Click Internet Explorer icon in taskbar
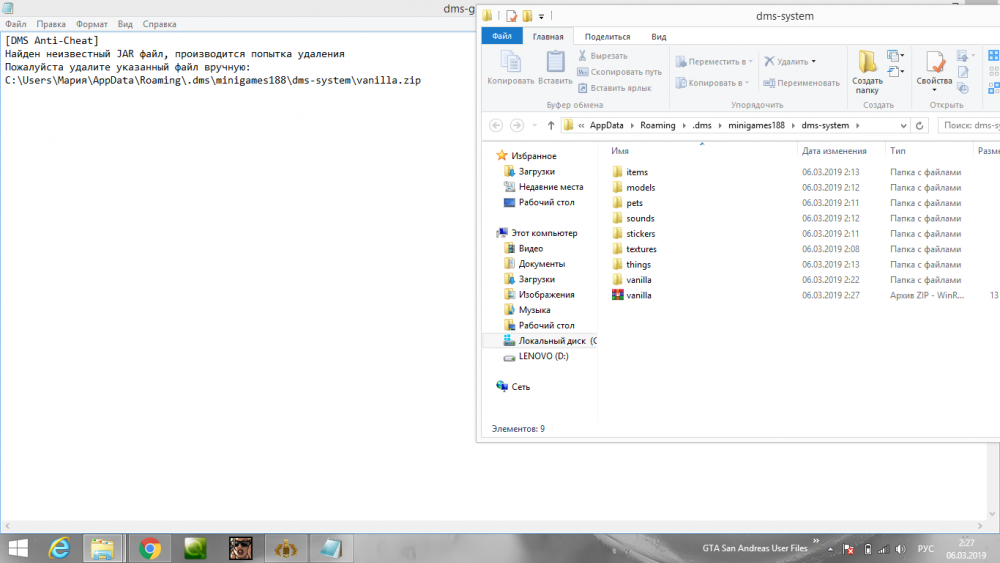Image resolution: width=1000 pixels, height=563 pixels. [59, 547]
